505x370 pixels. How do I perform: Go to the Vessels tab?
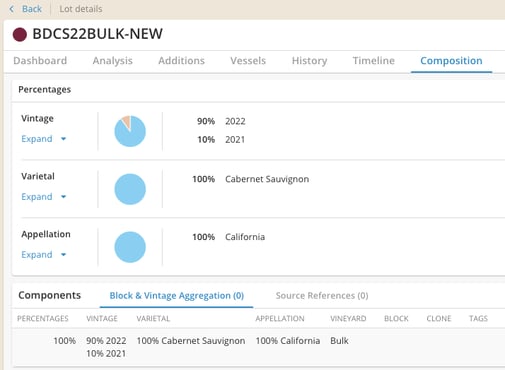pos(248,61)
